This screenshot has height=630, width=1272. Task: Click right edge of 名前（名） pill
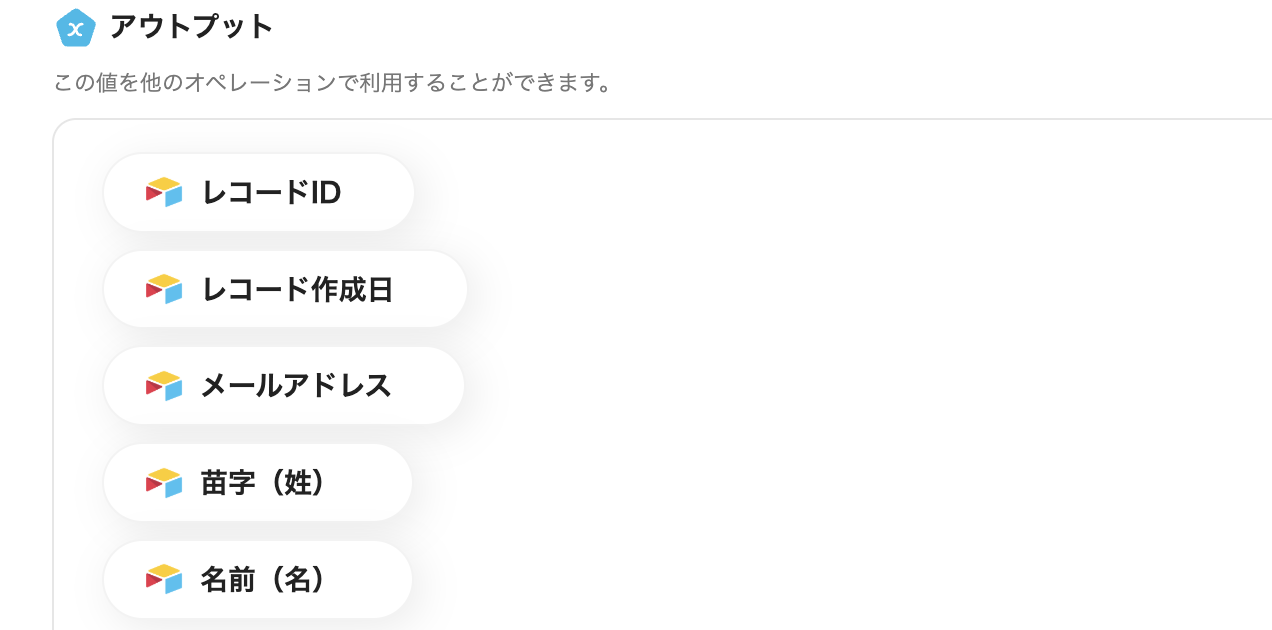click(x=396, y=579)
